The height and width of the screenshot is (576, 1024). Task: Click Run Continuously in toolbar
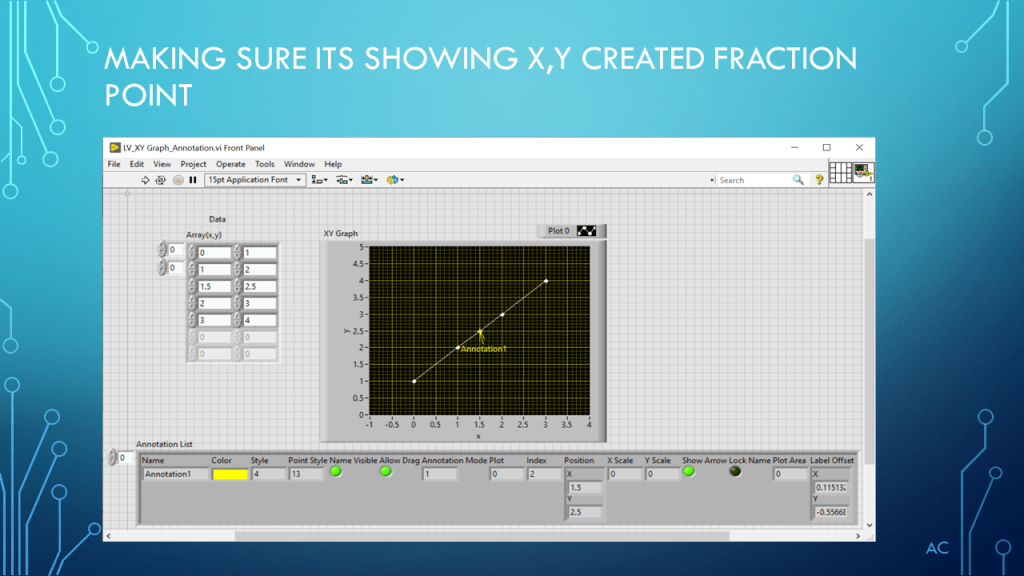point(160,180)
